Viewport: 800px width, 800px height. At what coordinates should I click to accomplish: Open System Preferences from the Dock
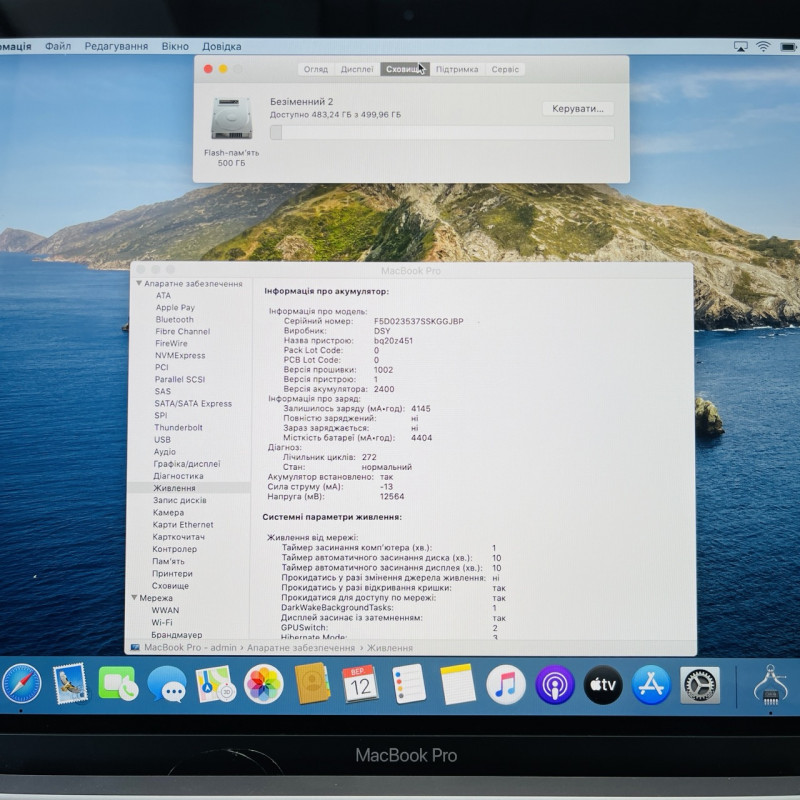click(x=700, y=685)
